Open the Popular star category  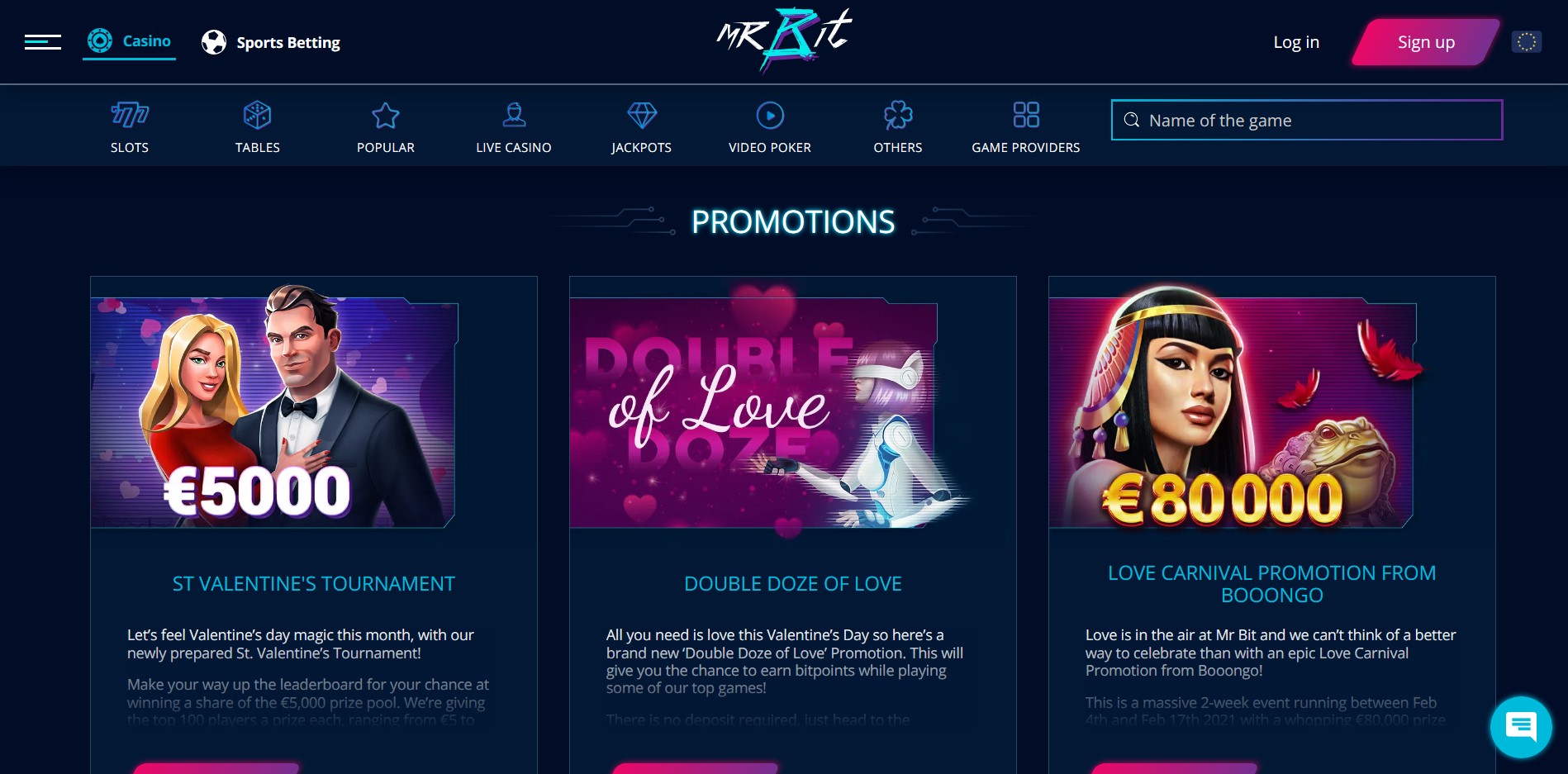(386, 115)
